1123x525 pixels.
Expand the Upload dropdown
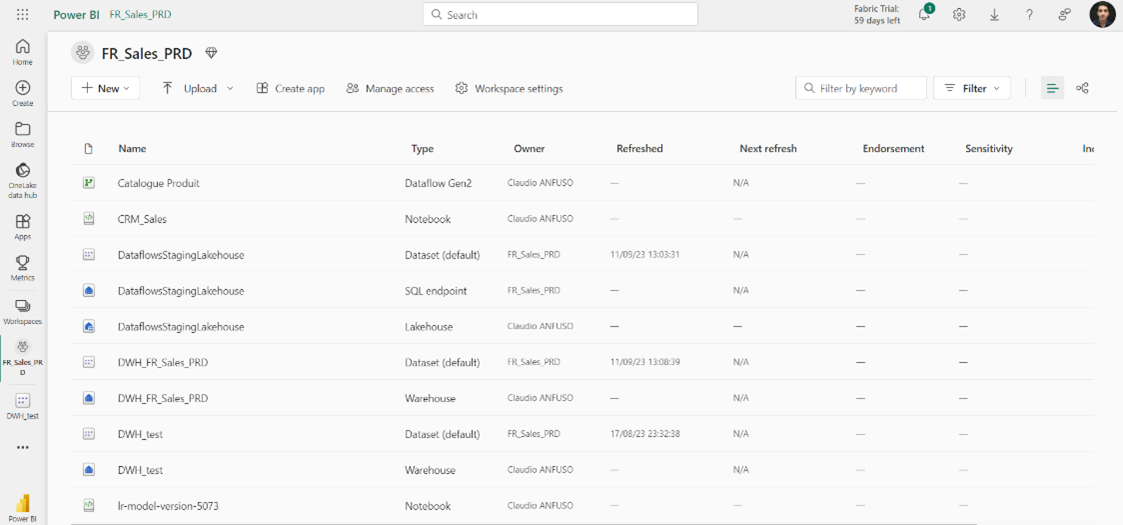coord(230,88)
